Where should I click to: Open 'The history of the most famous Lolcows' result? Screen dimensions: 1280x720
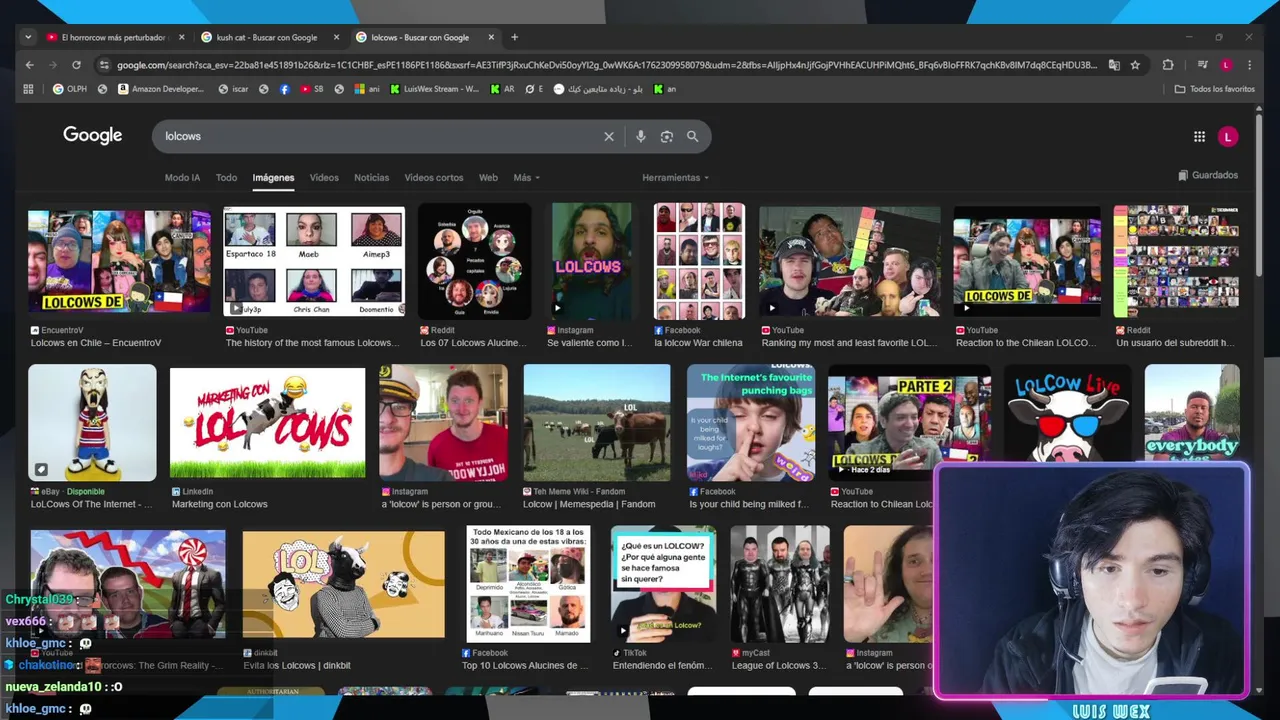(x=314, y=261)
